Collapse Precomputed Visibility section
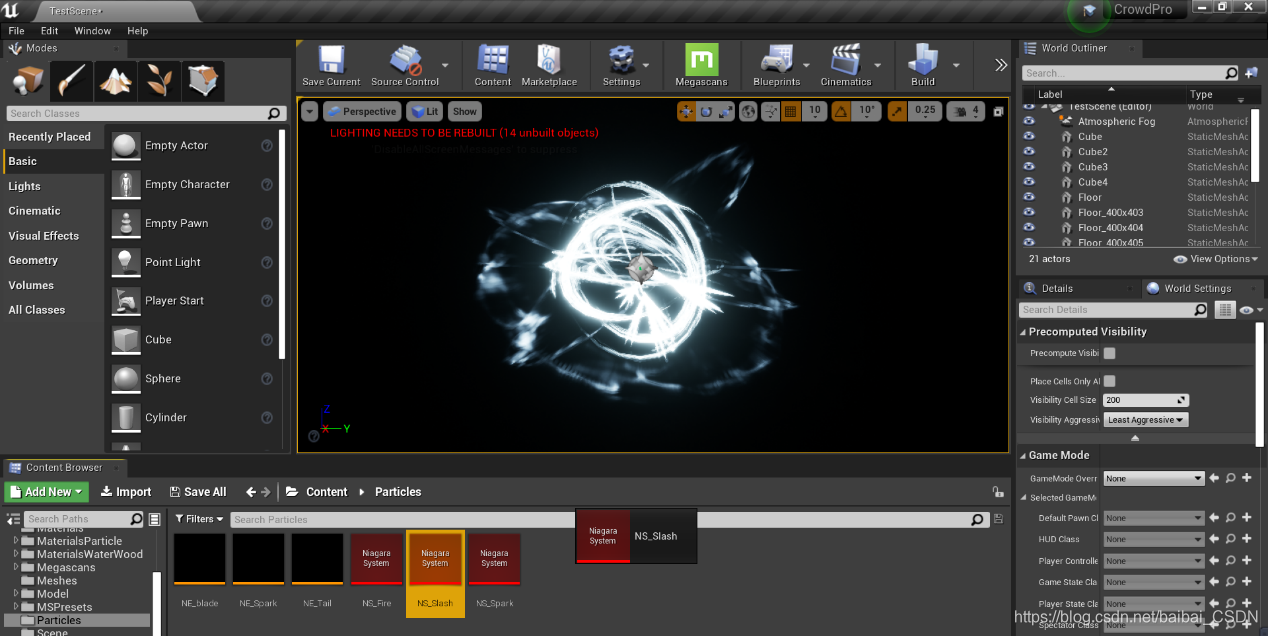Image resolution: width=1268 pixels, height=636 pixels. 1023,332
